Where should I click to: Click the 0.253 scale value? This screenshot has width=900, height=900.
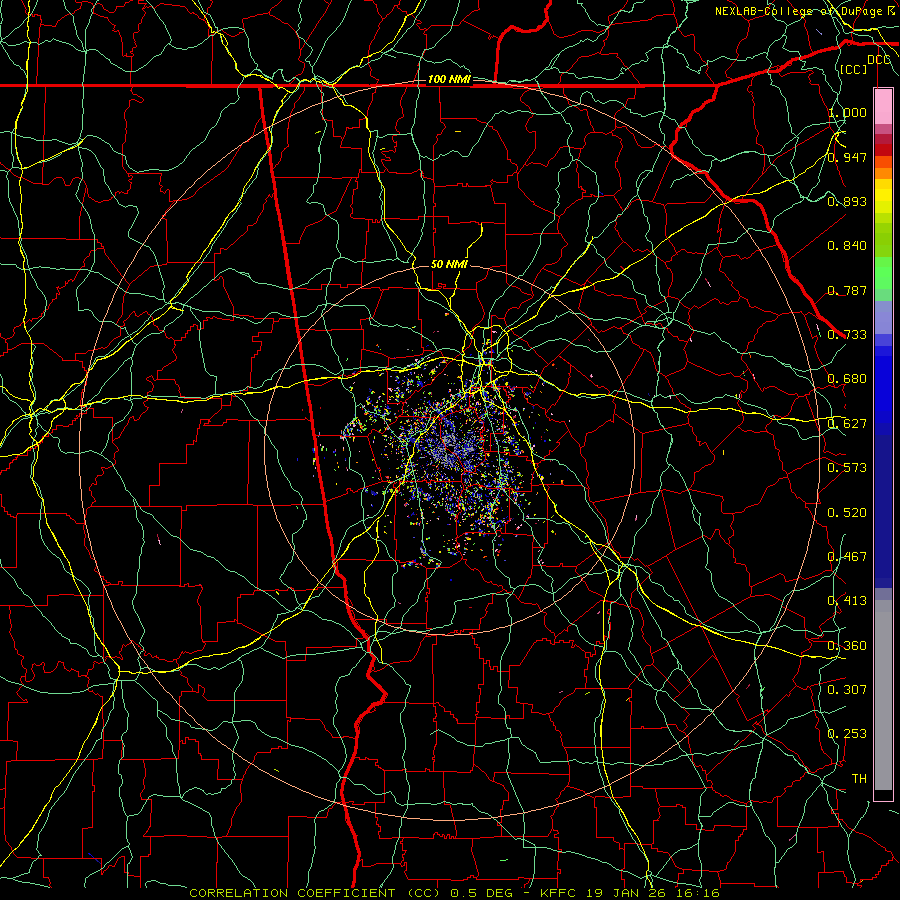847,734
